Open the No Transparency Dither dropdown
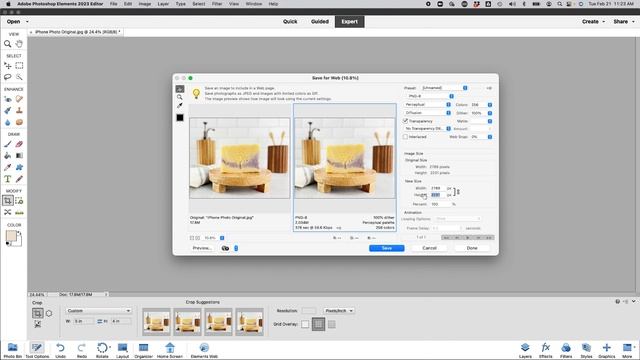 point(427,129)
